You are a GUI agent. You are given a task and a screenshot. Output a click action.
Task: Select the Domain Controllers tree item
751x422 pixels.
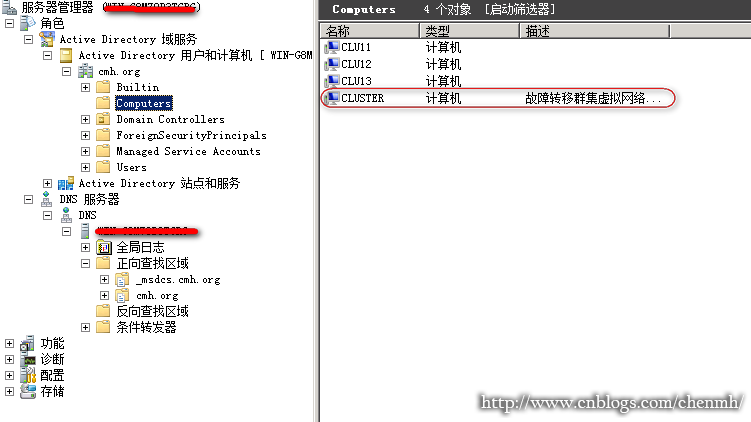tap(171, 119)
